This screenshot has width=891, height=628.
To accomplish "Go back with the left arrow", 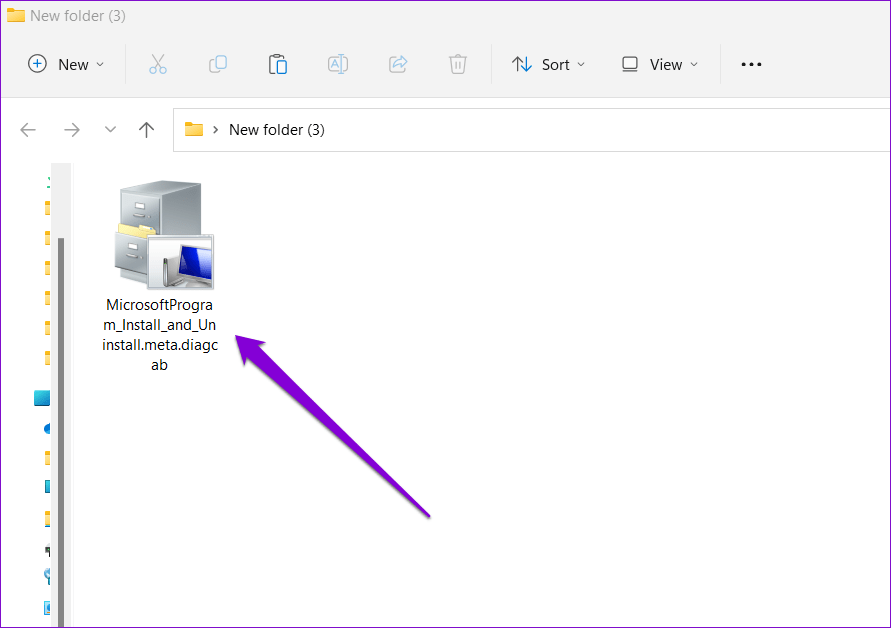I will pyautogui.click(x=28, y=130).
